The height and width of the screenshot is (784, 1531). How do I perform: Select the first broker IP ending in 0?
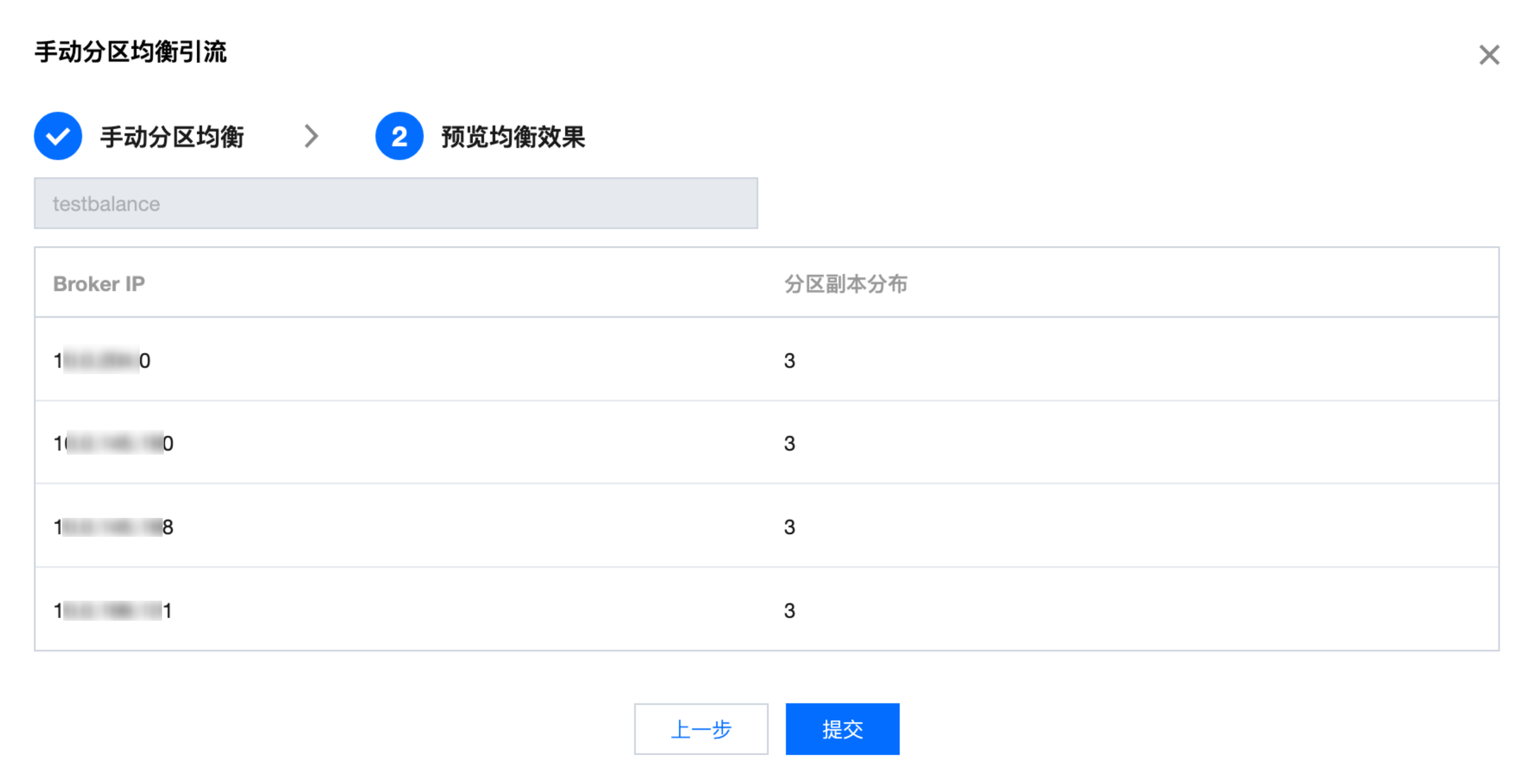(x=102, y=360)
